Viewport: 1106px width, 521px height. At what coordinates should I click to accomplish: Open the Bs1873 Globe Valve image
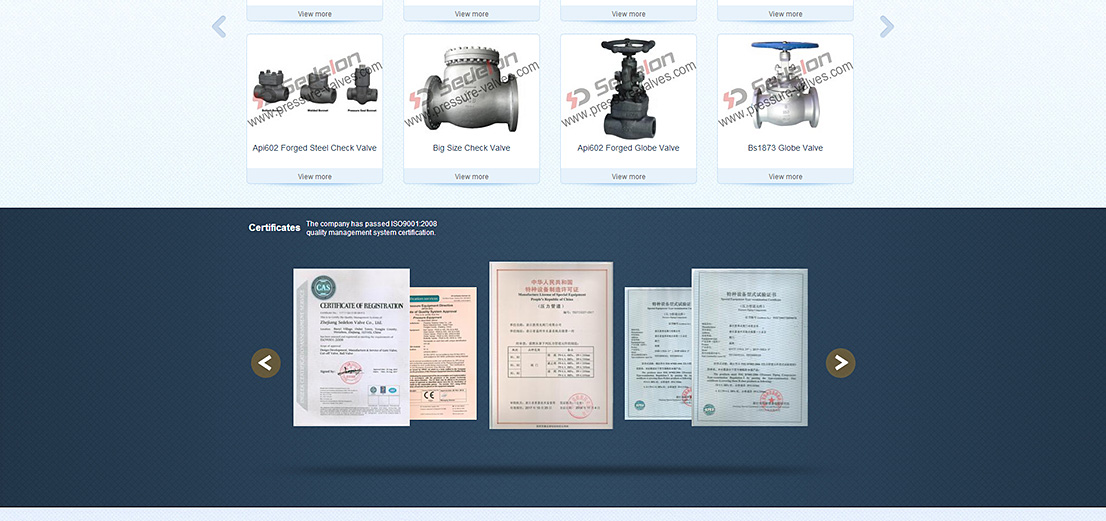(785, 88)
